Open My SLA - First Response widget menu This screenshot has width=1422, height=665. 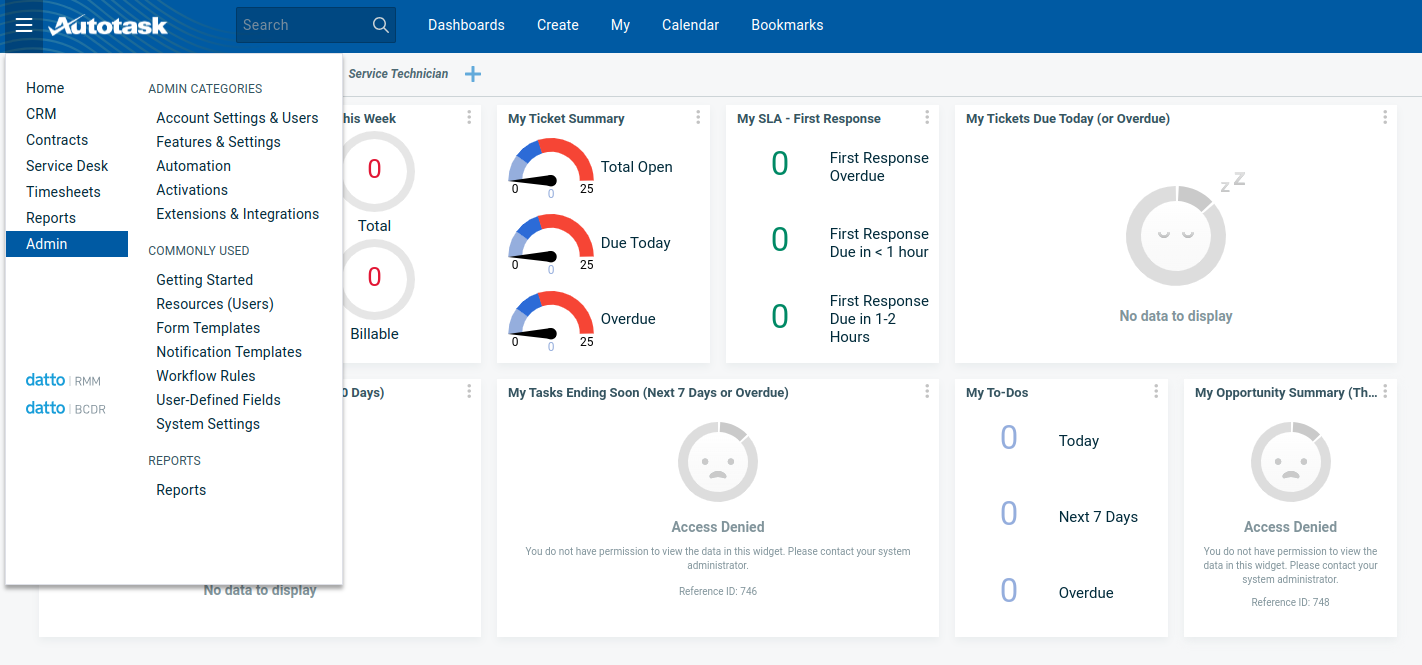927,118
